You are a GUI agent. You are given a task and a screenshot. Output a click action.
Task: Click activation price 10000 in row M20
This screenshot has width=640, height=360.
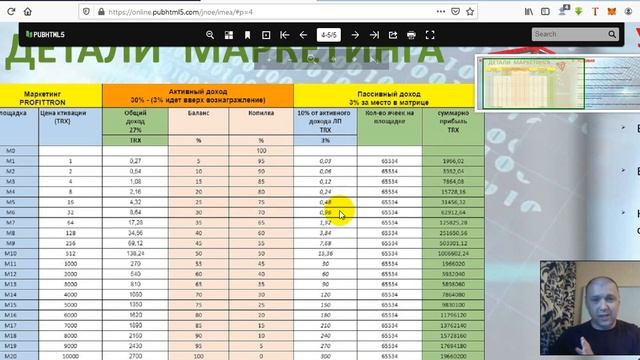(70, 356)
